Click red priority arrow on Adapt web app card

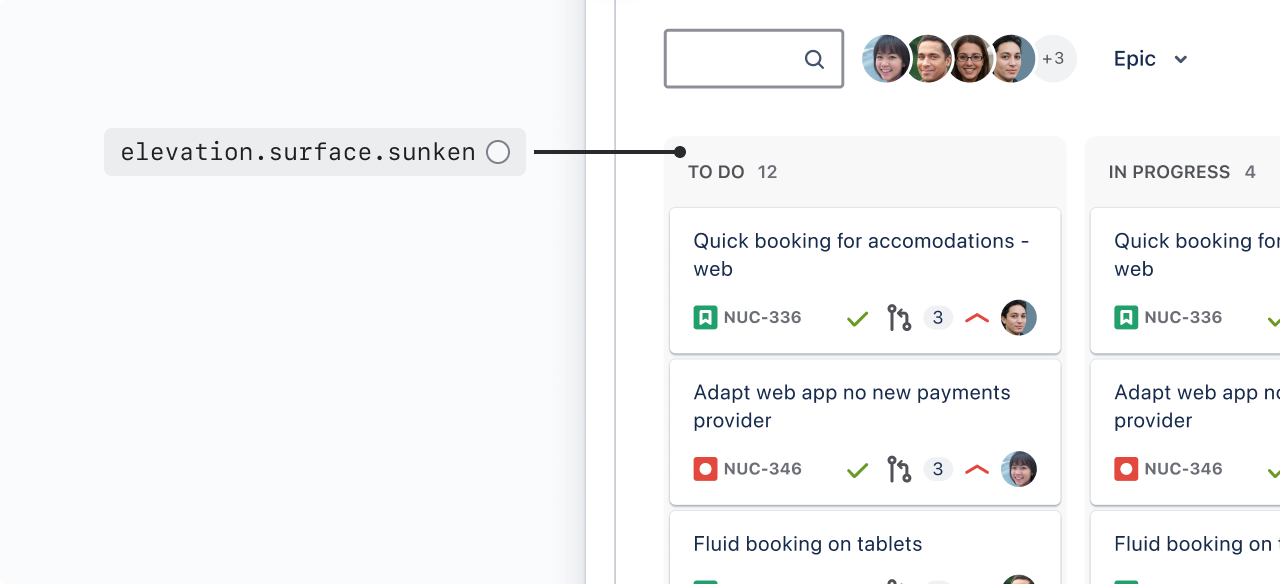pos(977,469)
